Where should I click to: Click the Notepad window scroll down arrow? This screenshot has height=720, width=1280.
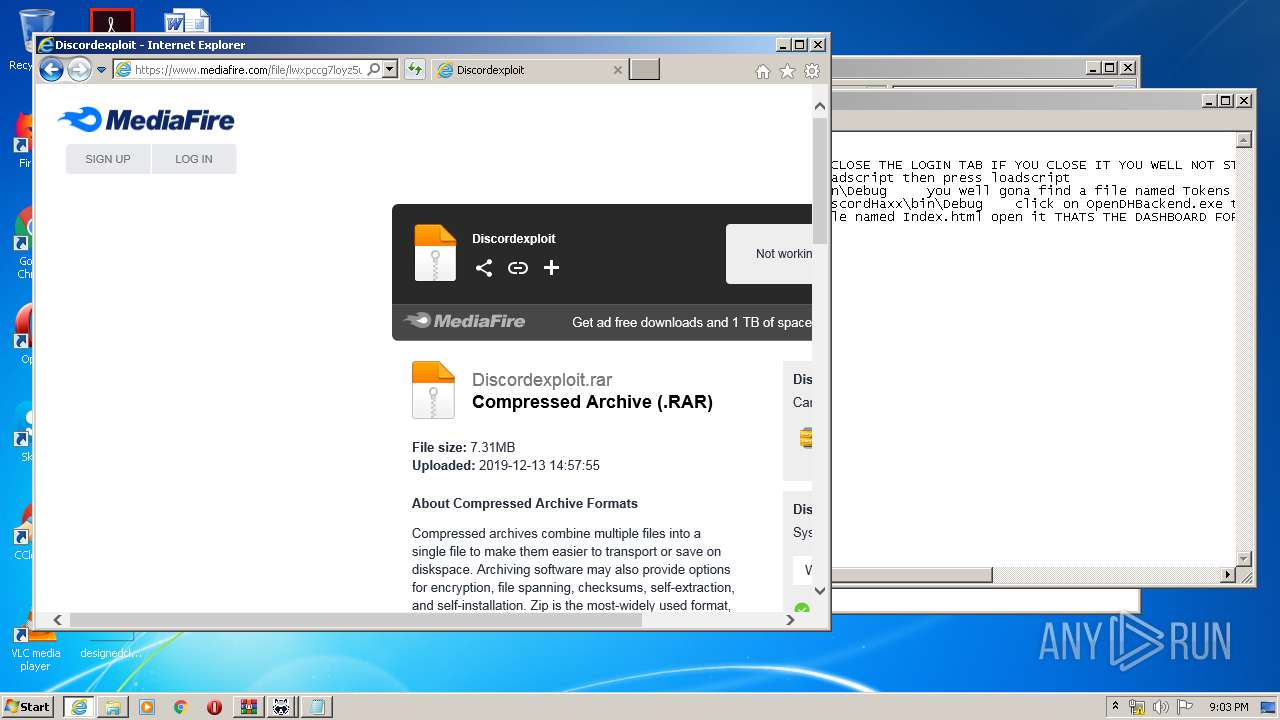click(x=1244, y=559)
